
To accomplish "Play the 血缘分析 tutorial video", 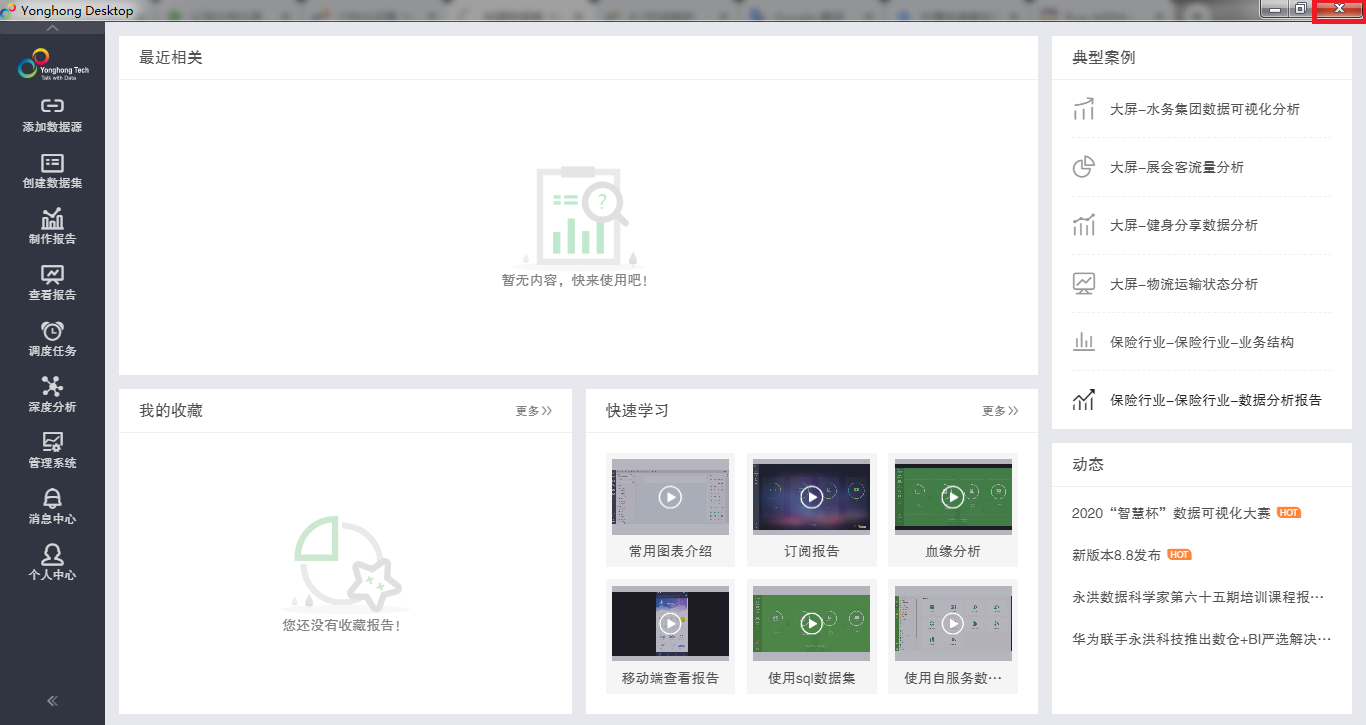I will [953, 497].
